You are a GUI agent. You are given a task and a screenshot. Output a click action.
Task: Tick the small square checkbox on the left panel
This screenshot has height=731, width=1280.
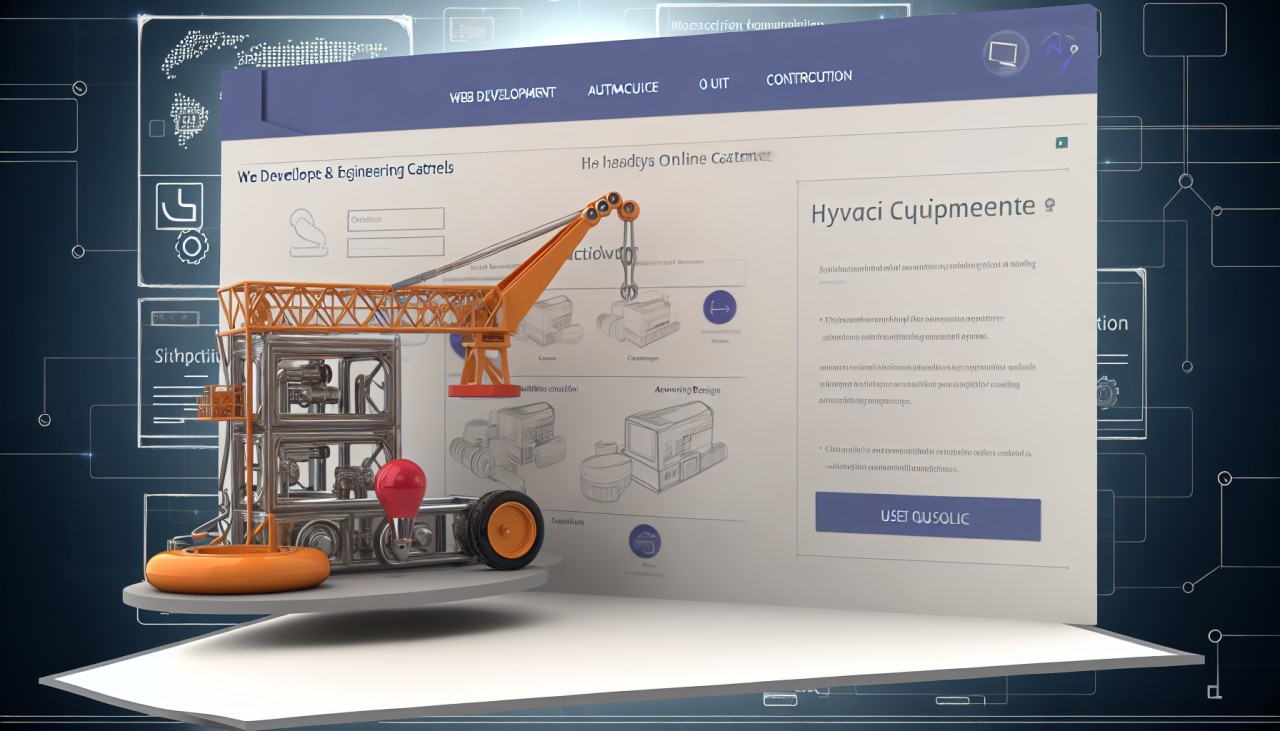click(156, 128)
